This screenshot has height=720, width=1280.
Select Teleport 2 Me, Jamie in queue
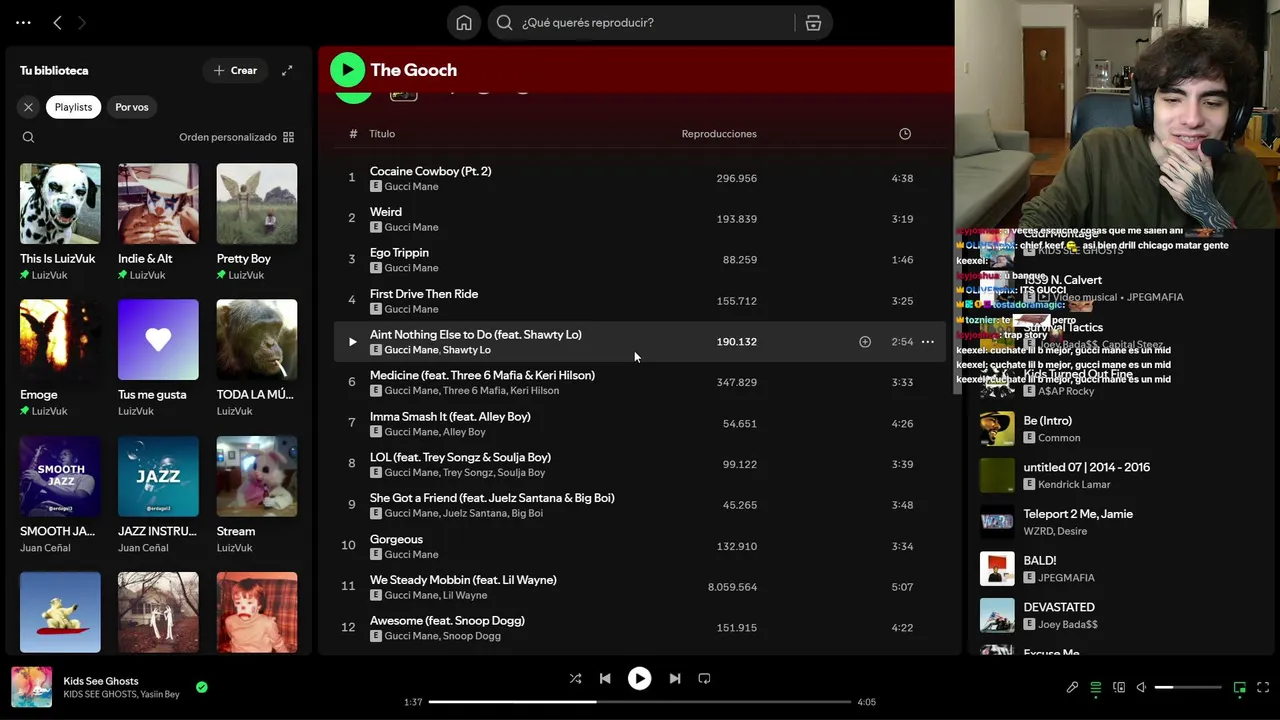[1122, 522]
